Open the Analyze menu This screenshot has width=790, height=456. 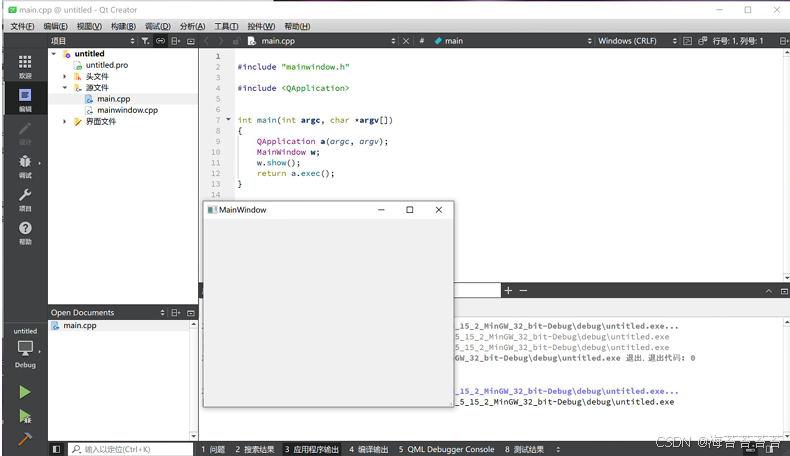pyautogui.click(x=192, y=26)
